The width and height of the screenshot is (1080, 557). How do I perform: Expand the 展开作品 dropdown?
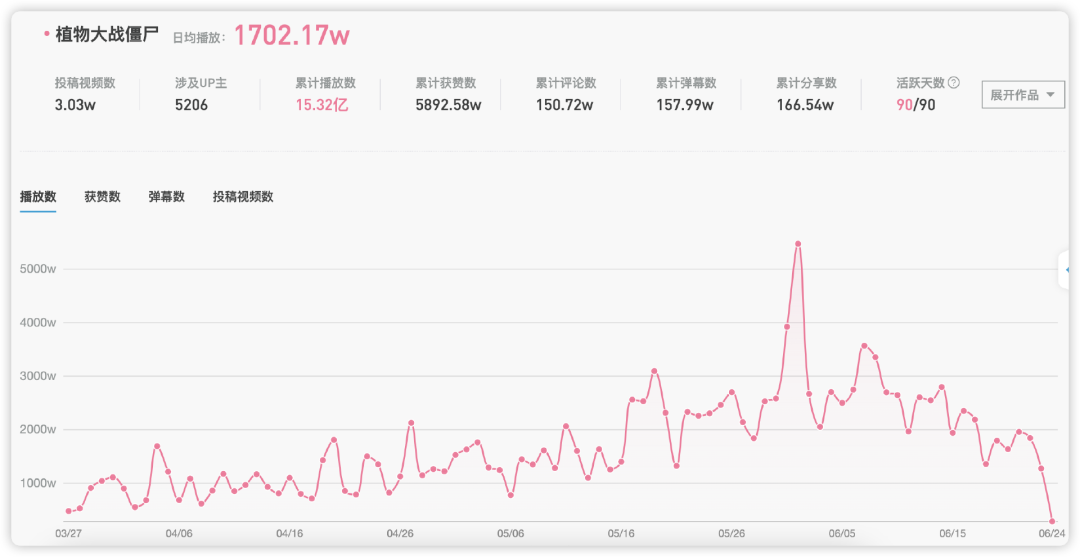coord(1023,95)
